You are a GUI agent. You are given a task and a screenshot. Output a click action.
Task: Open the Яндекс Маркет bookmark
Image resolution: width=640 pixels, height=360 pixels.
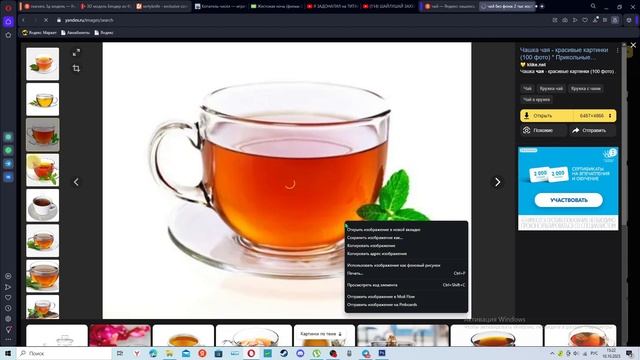point(39,33)
